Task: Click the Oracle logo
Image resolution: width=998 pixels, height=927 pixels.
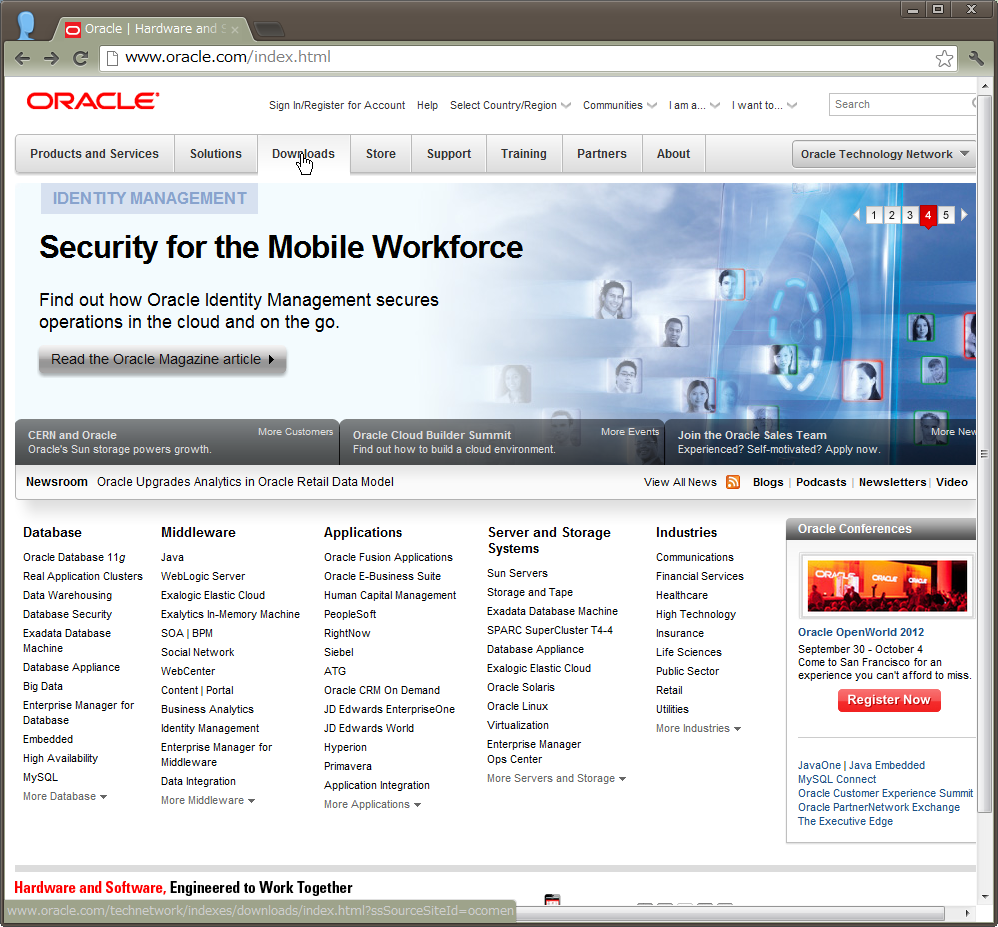Action: click(x=92, y=101)
